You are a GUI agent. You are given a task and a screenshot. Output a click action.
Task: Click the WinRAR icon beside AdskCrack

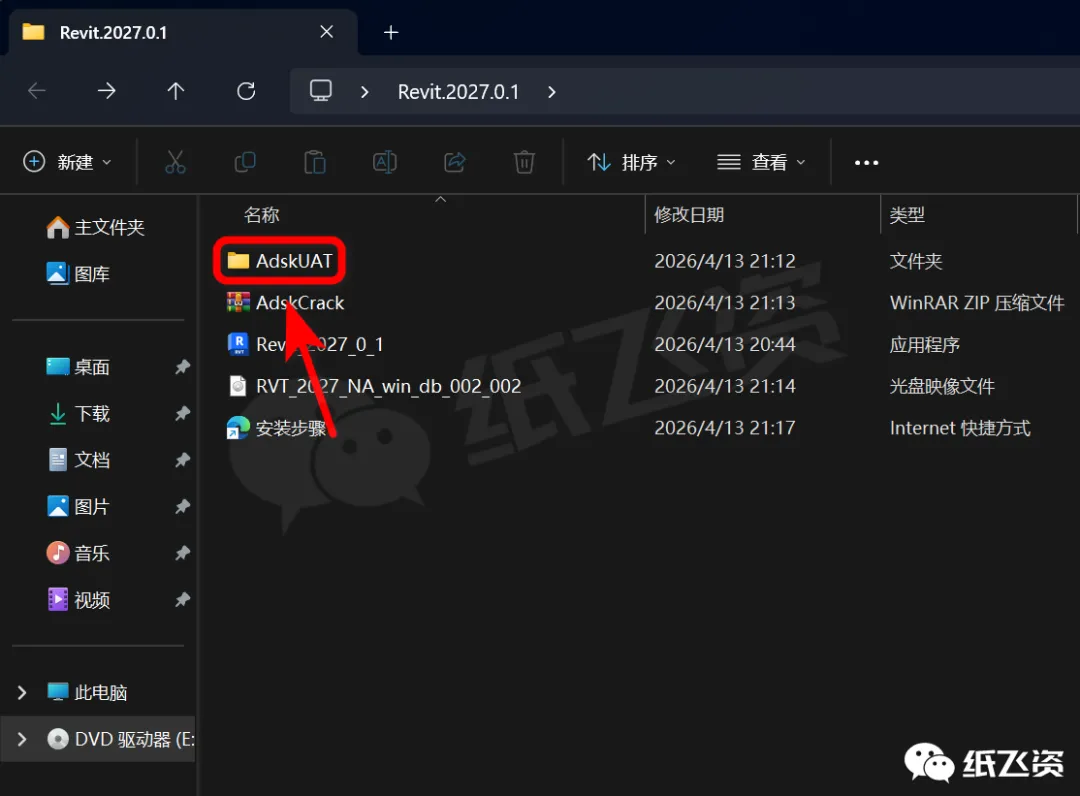[x=238, y=302]
